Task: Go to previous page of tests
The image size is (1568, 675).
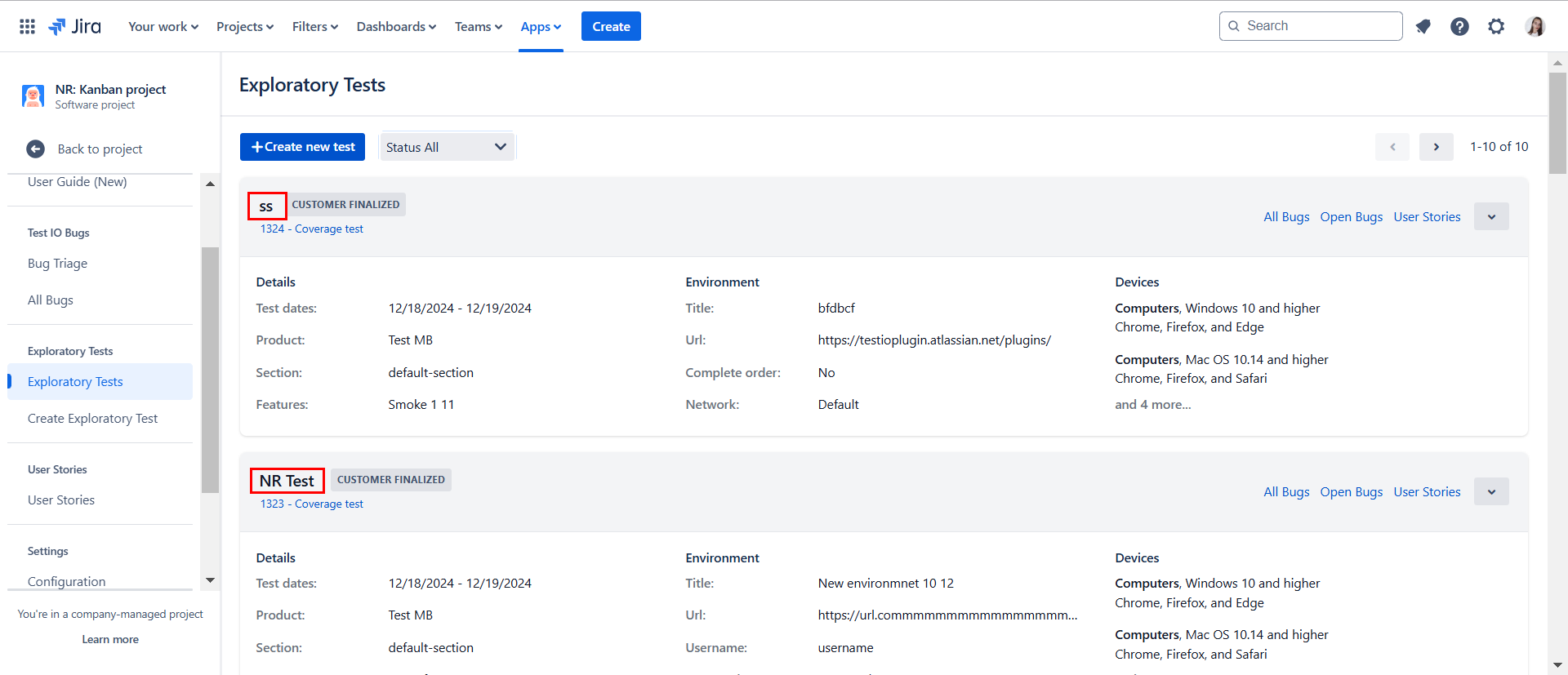Action: (1392, 147)
